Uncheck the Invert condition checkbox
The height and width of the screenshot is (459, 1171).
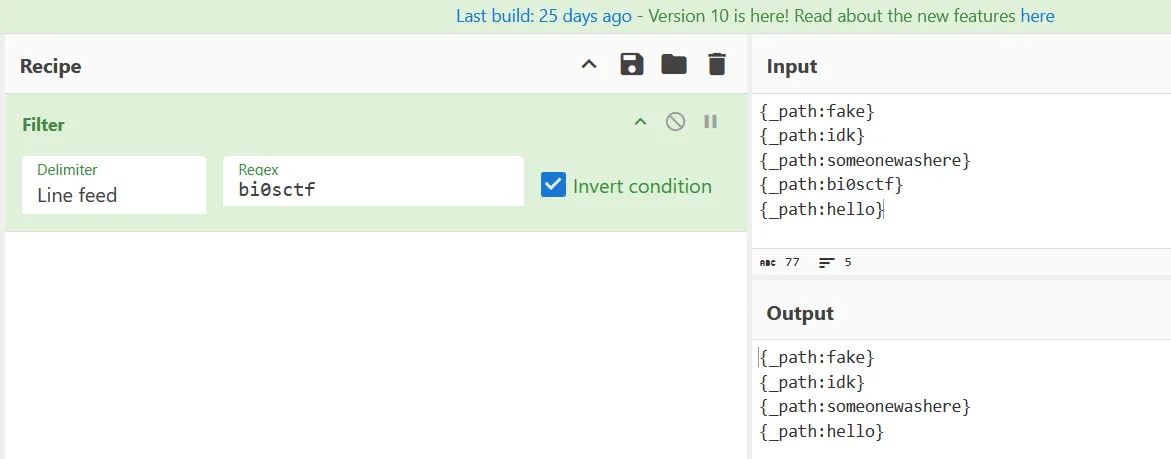click(x=553, y=185)
